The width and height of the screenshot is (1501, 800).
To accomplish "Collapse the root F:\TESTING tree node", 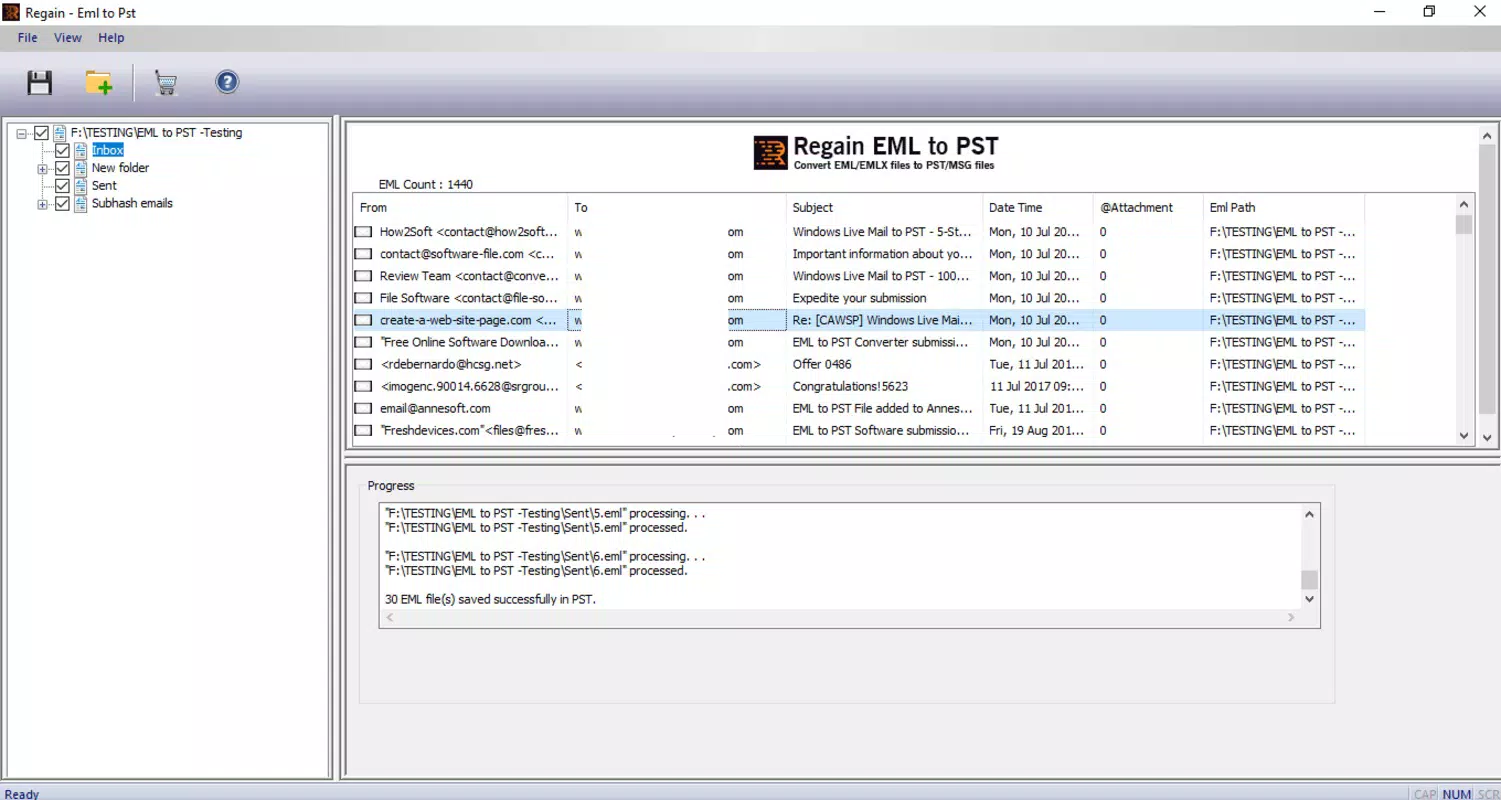I will [x=22, y=133].
